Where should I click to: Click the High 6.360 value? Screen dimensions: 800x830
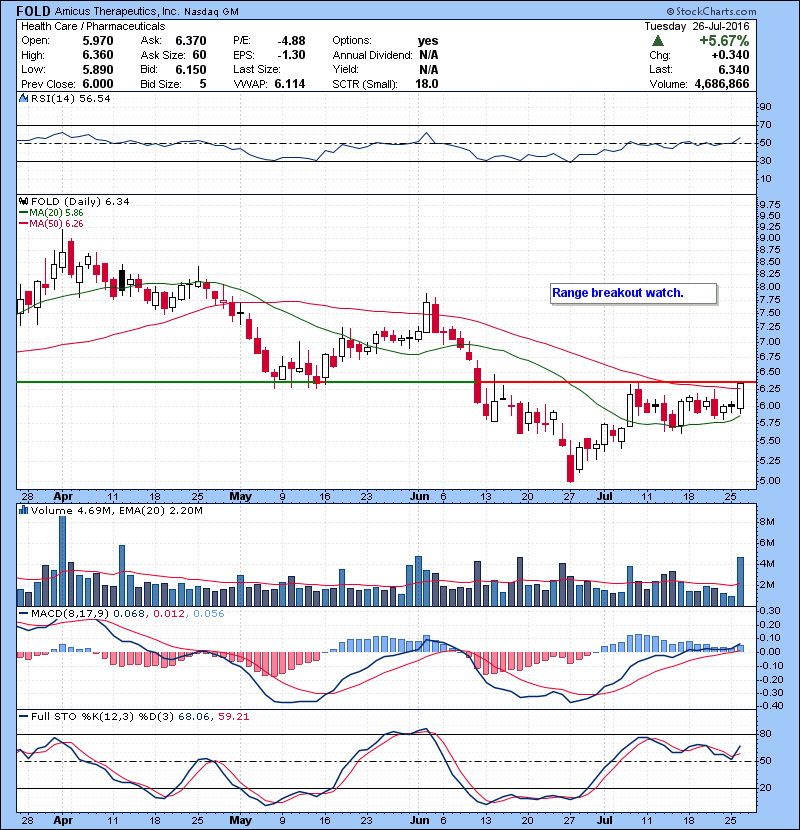[98, 55]
